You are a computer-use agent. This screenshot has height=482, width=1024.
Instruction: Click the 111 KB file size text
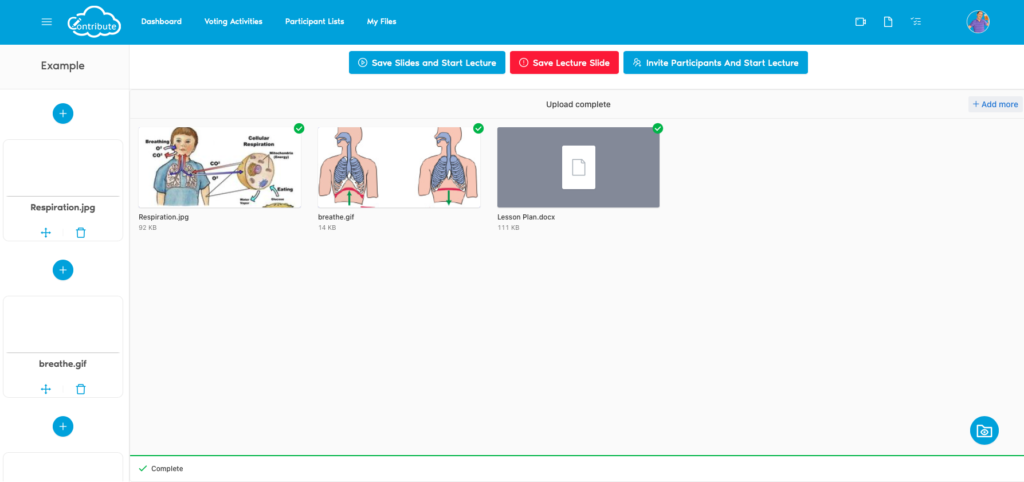click(x=508, y=228)
